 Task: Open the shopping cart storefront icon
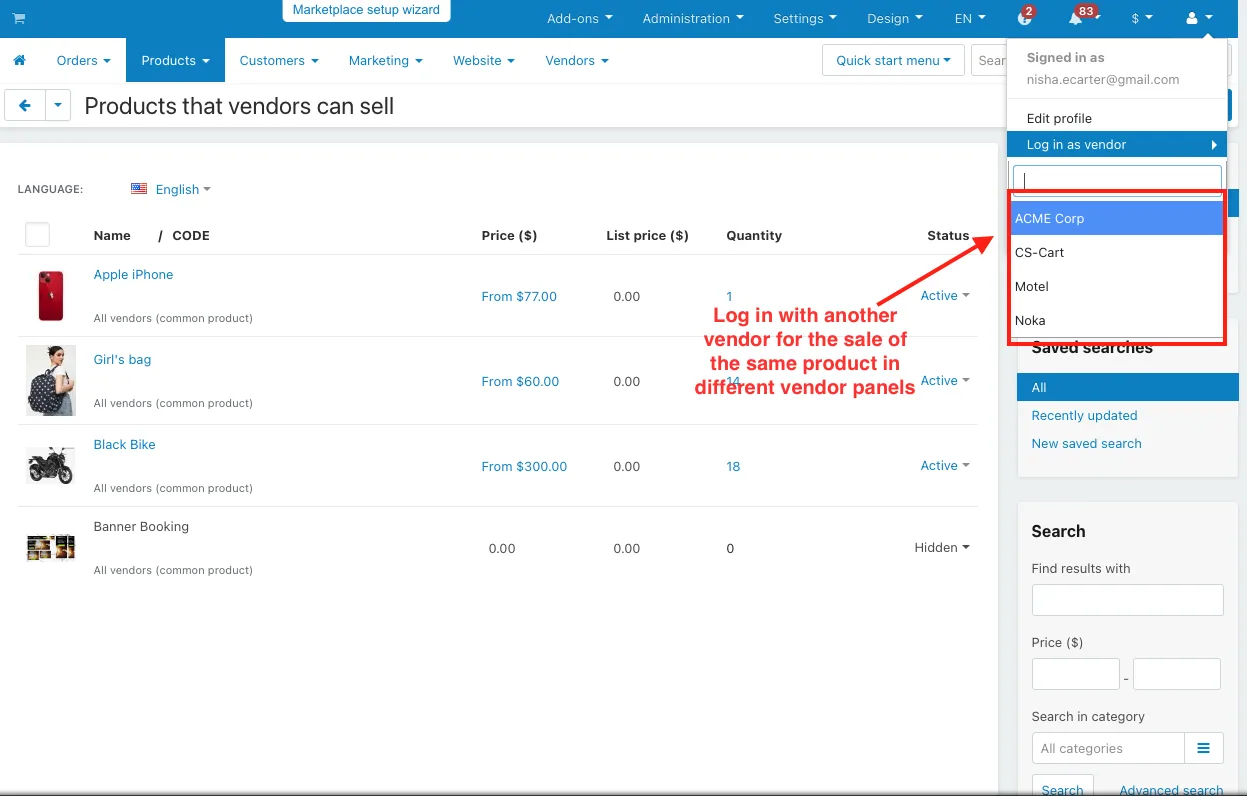(19, 18)
